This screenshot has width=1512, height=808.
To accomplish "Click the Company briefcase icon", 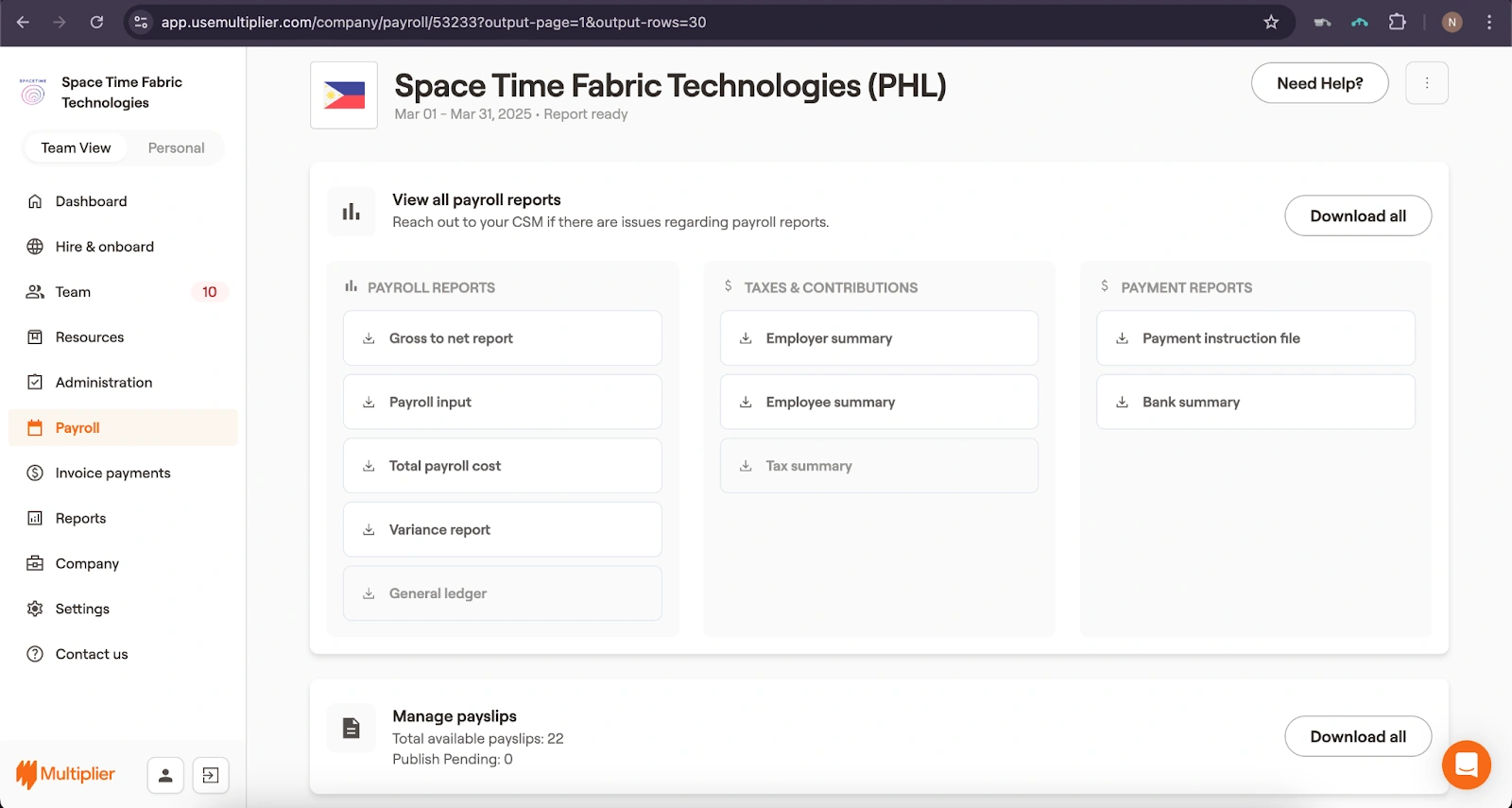I will click(x=35, y=563).
